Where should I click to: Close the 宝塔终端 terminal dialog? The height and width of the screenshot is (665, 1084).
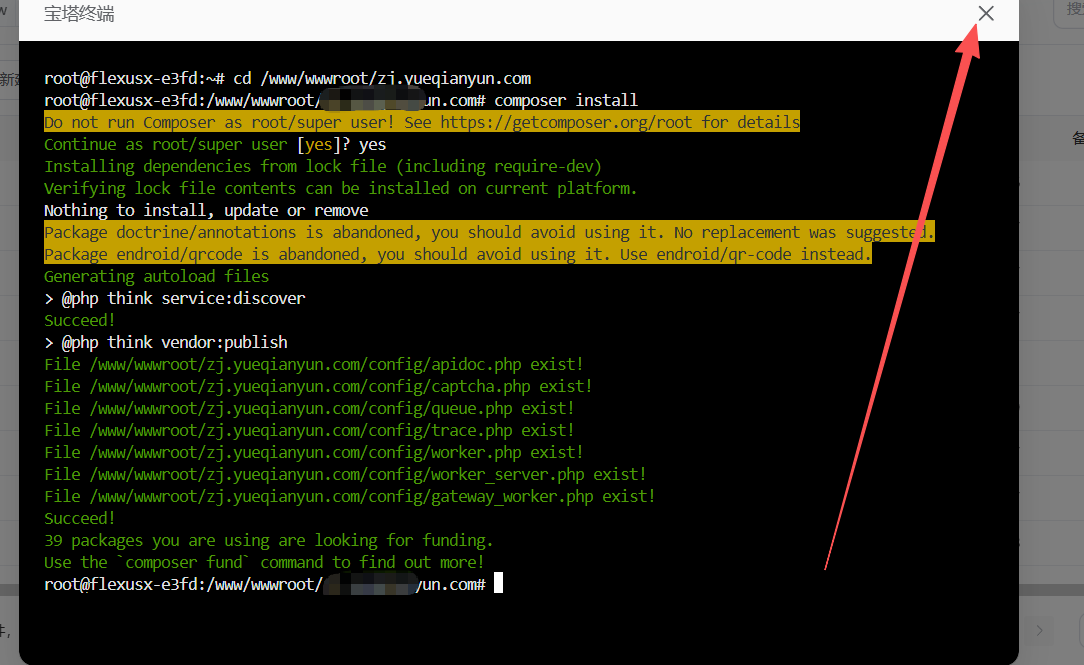point(986,13)
